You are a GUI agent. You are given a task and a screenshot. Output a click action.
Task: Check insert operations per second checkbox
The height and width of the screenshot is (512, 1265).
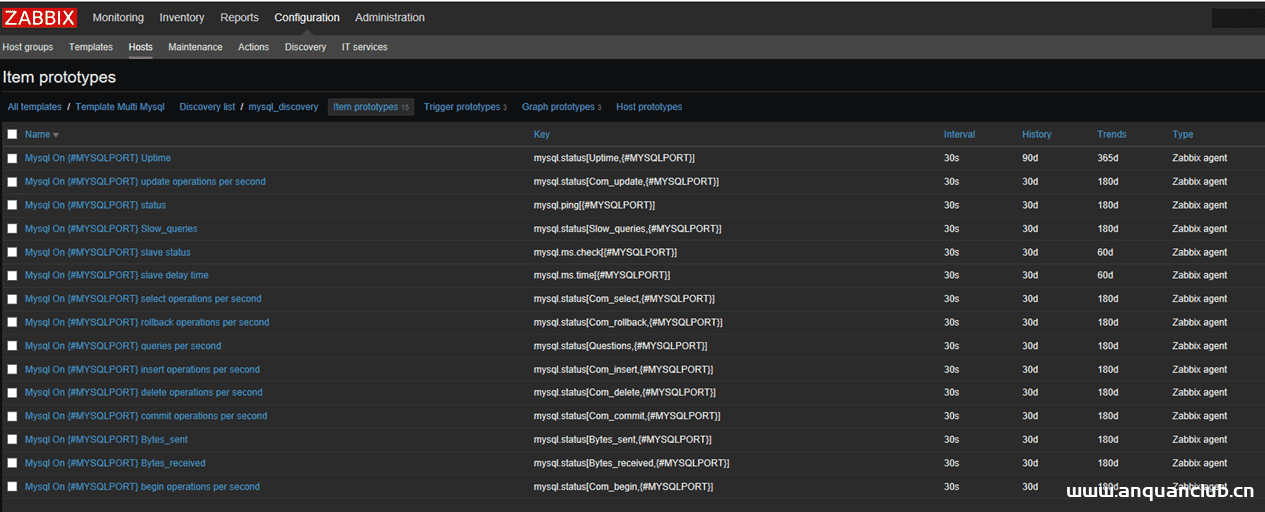(12, 369)
